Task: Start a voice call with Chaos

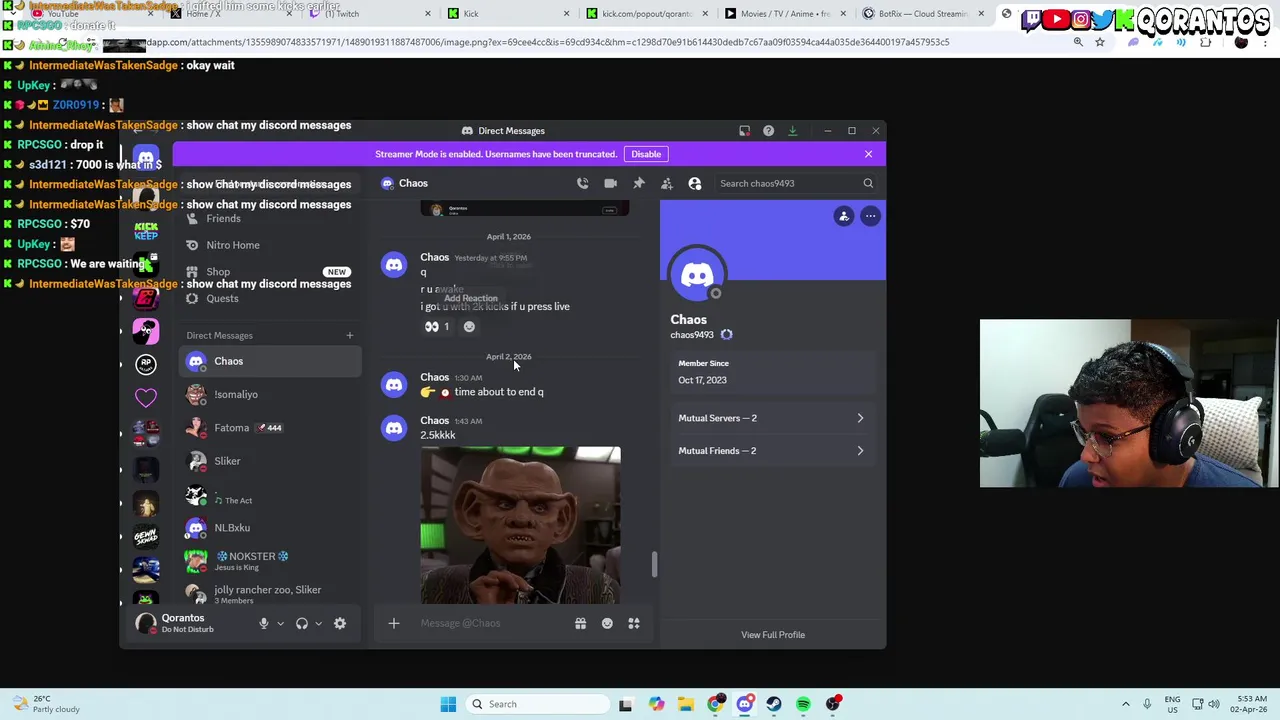Action: [582, 183]
